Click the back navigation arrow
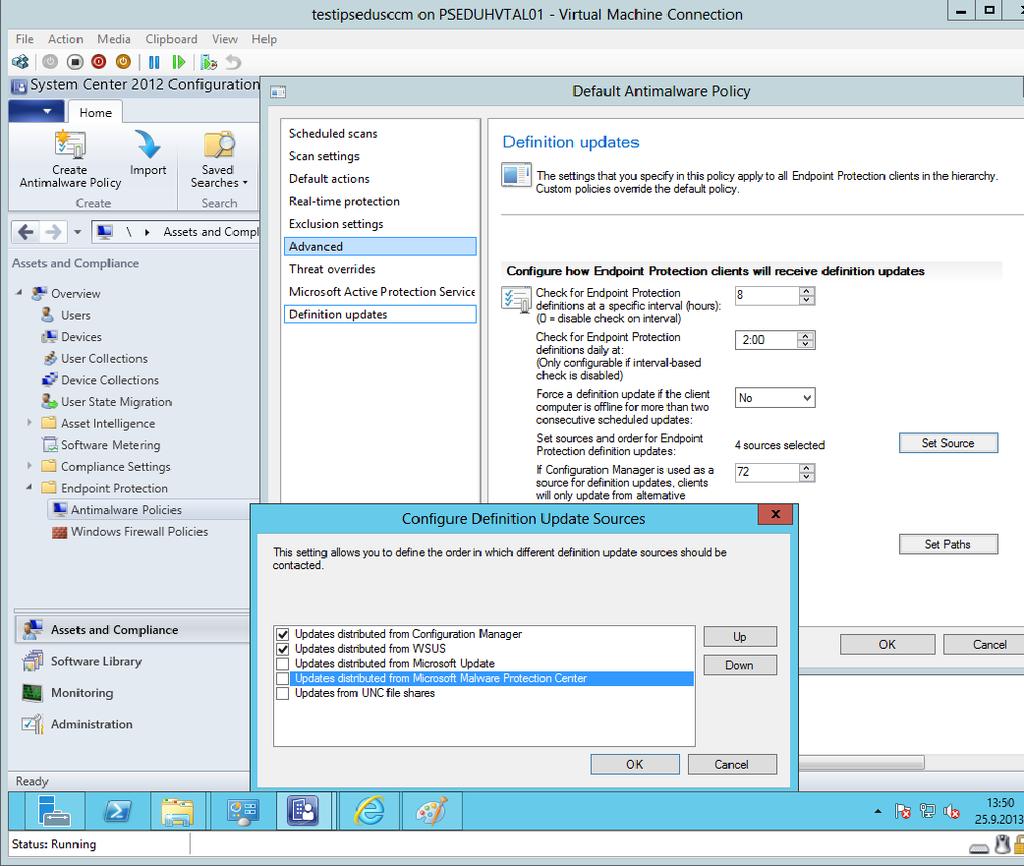 26,232
